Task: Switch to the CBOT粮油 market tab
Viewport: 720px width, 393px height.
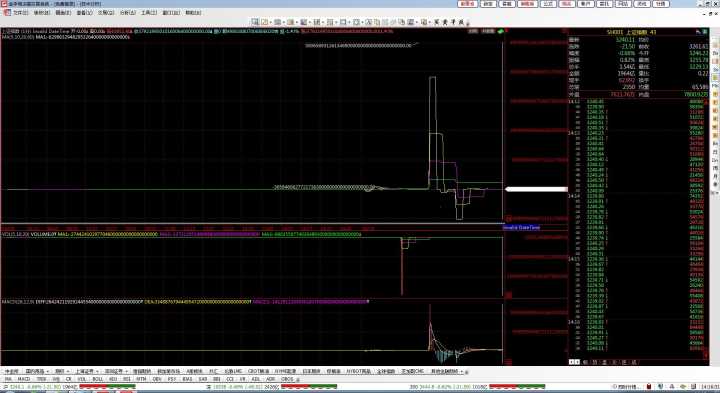Action: pyautogui.click(x=258, y=371)
